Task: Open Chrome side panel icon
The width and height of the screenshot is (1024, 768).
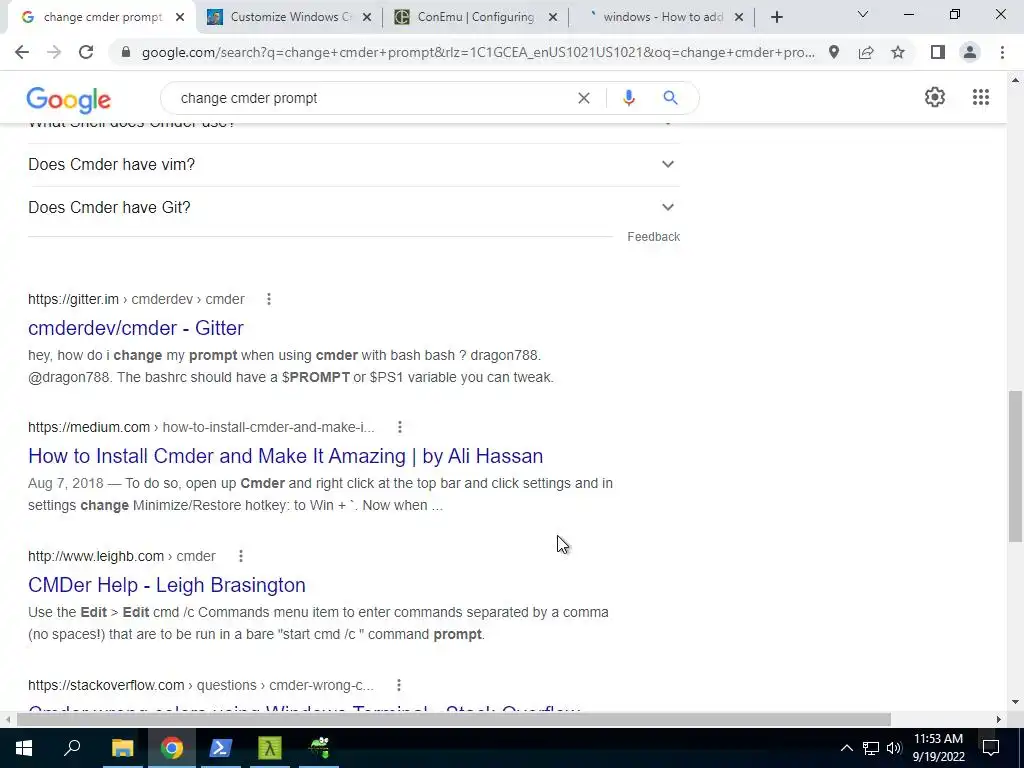Action: [x=938, y=52]
